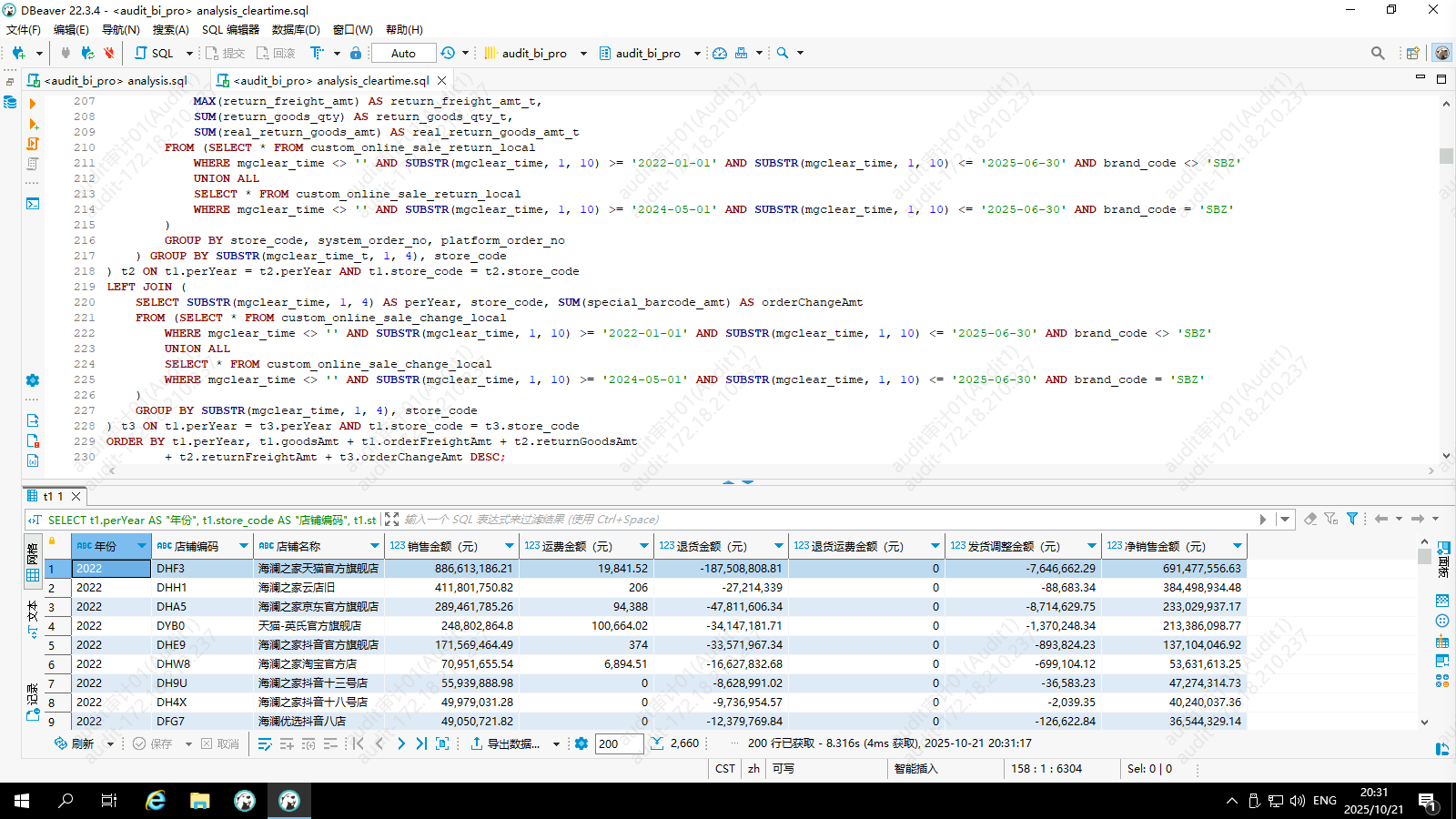Open result fetch settings gear icon

581,743
